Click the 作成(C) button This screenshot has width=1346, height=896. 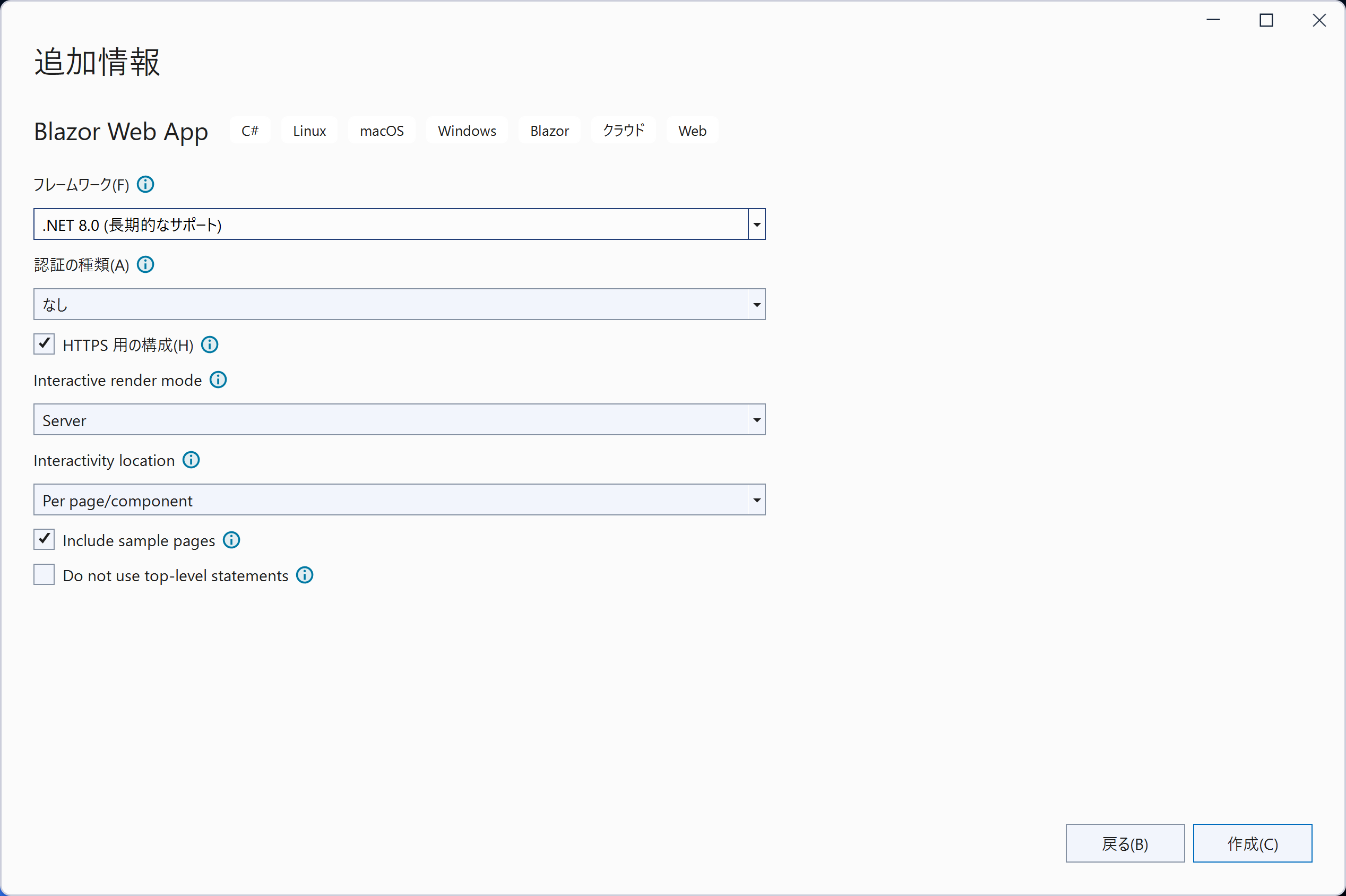(1252, 843)
